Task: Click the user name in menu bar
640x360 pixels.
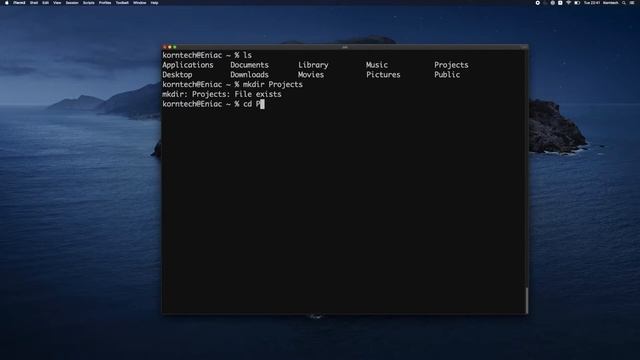Action: pos(611,3)
